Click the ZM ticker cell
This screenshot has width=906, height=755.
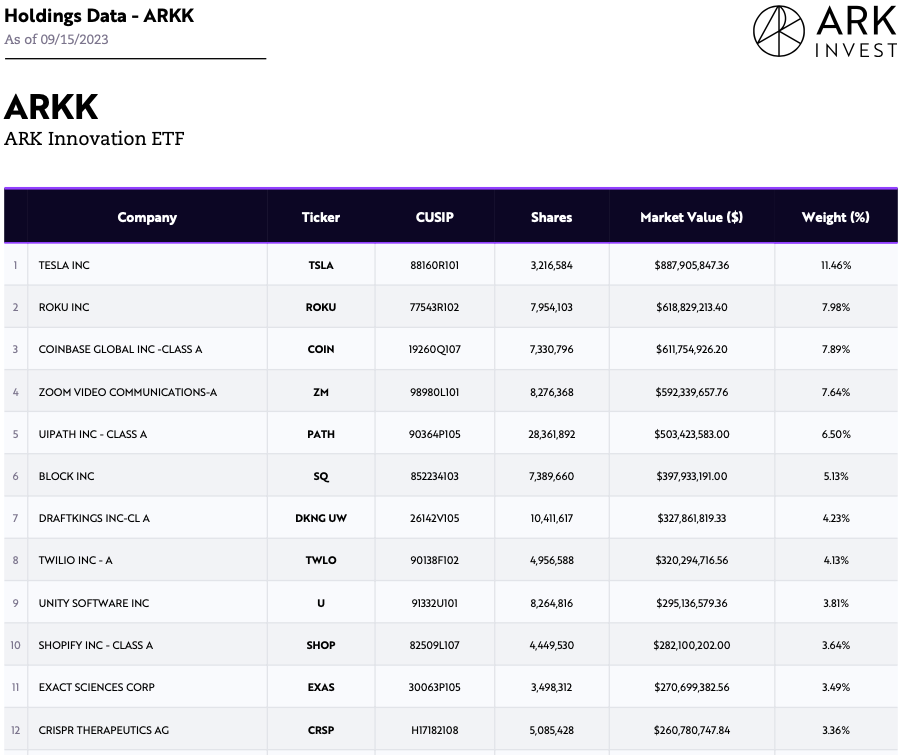321,392
